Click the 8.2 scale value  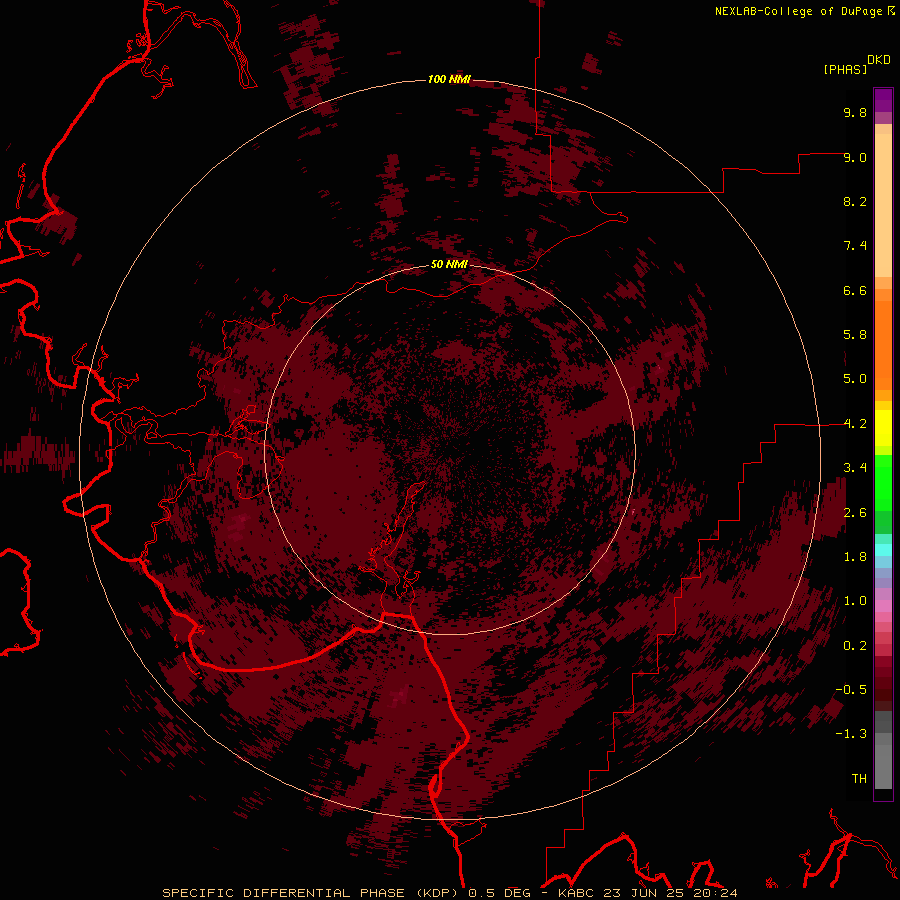coord(855,201)
